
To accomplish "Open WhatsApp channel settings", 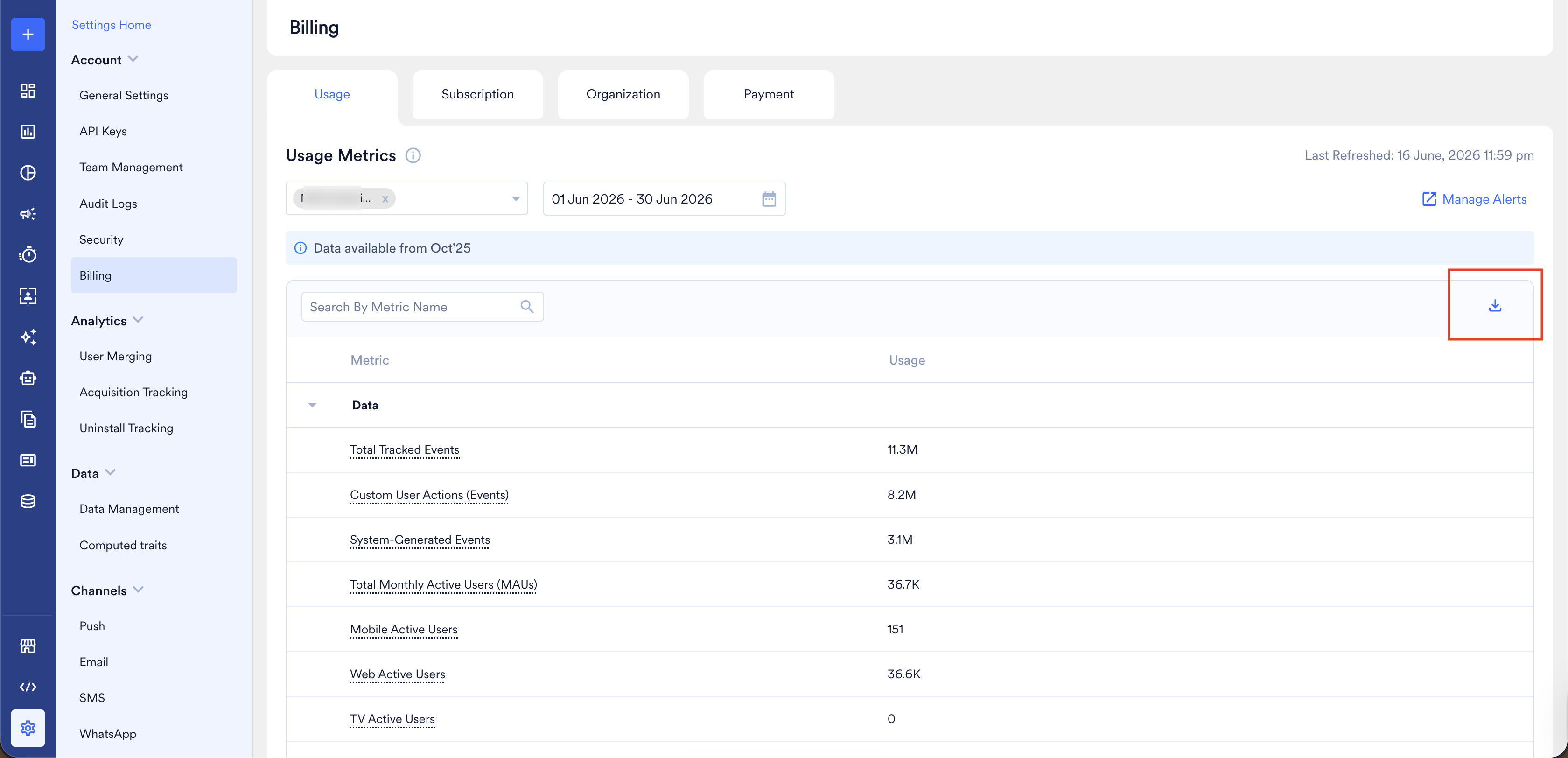I will click(108, 734).
